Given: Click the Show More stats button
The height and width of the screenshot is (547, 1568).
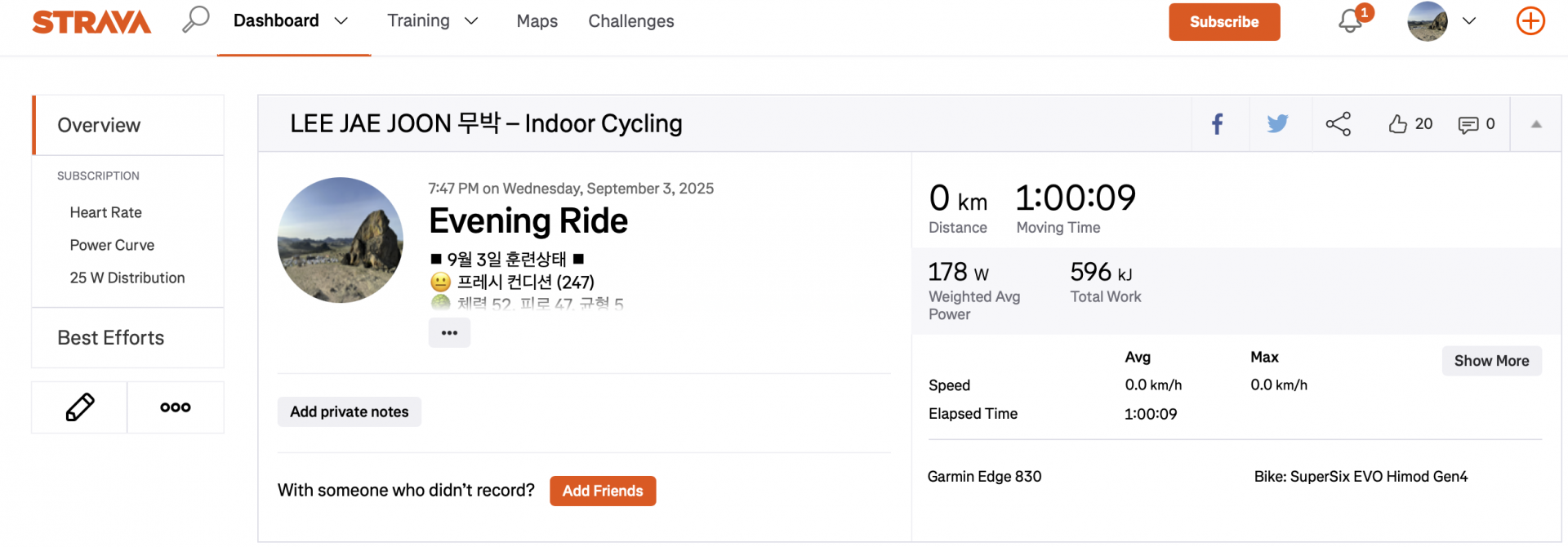Looking at the screenshot, I should pos(1491,361).
